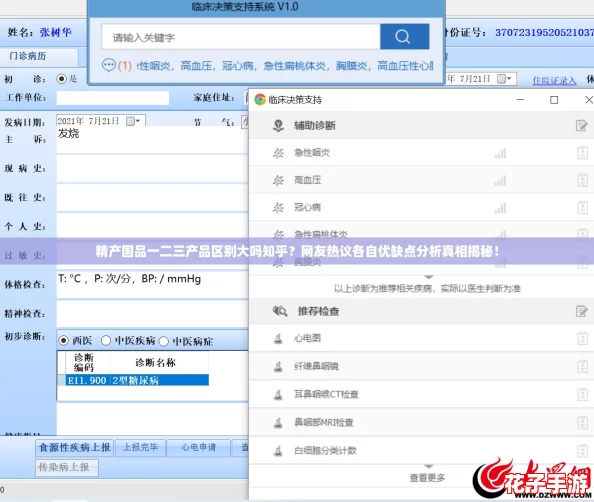Click the 上报完毕 button
Viewport: 594px width, 502px height.
pyautogui.click(x=141, y=448)
